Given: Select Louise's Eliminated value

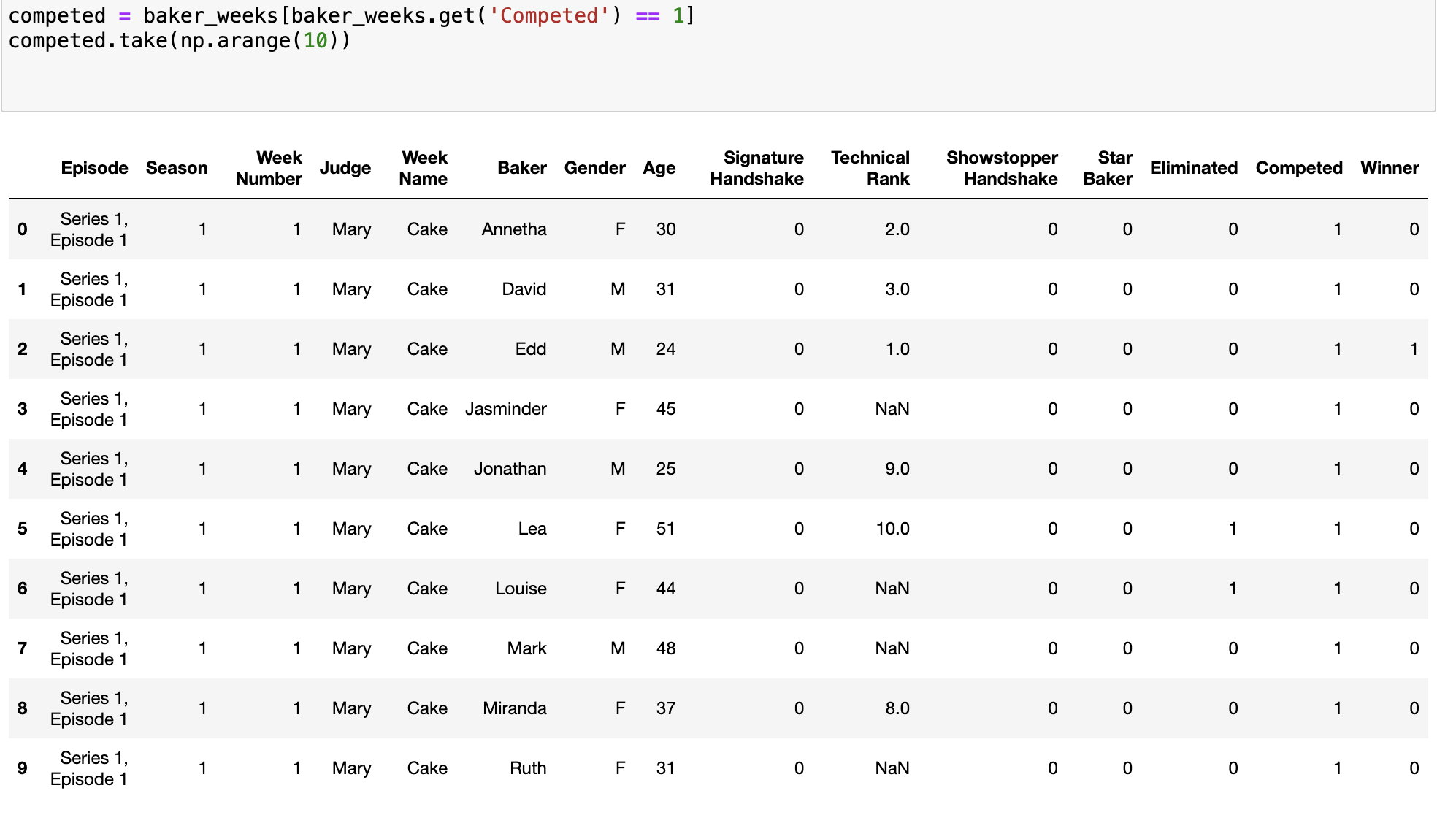Looking at the screenshot, I should (x=1233, y=589).
